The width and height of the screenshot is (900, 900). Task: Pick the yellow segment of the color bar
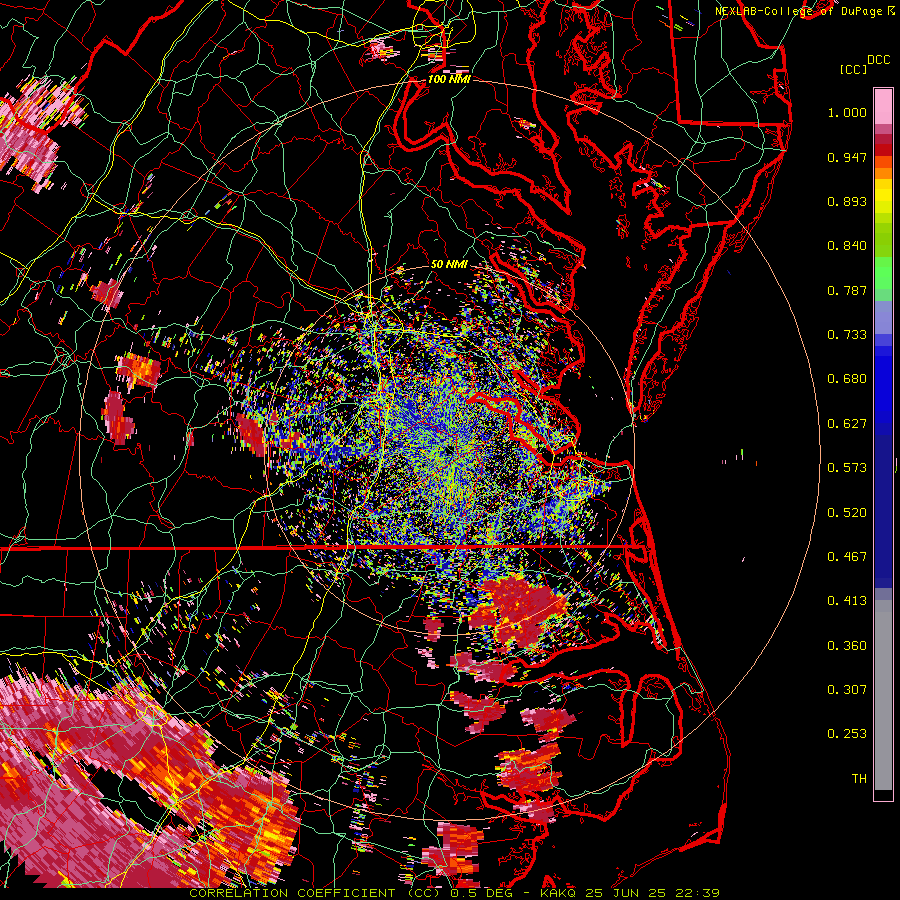pyautogui.click(x=883, y=196)
